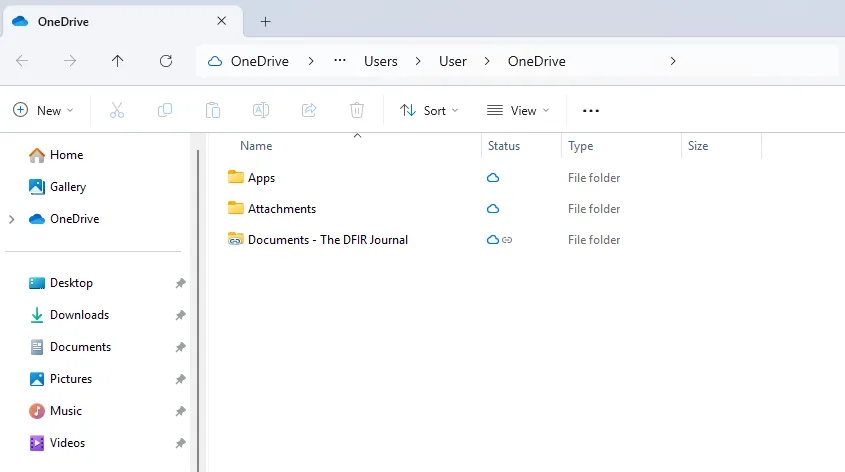The image size is (845, 472).
Task: Open Desktop in quick access
Action: (60, 283)
